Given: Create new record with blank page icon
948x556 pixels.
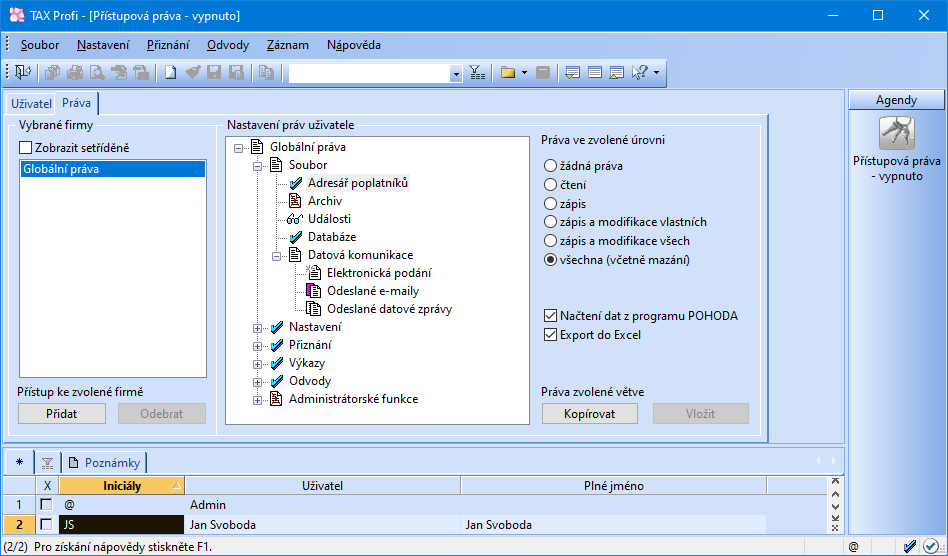Looking at the screenshot, I should pyautogui.click(x=171, y=73).
